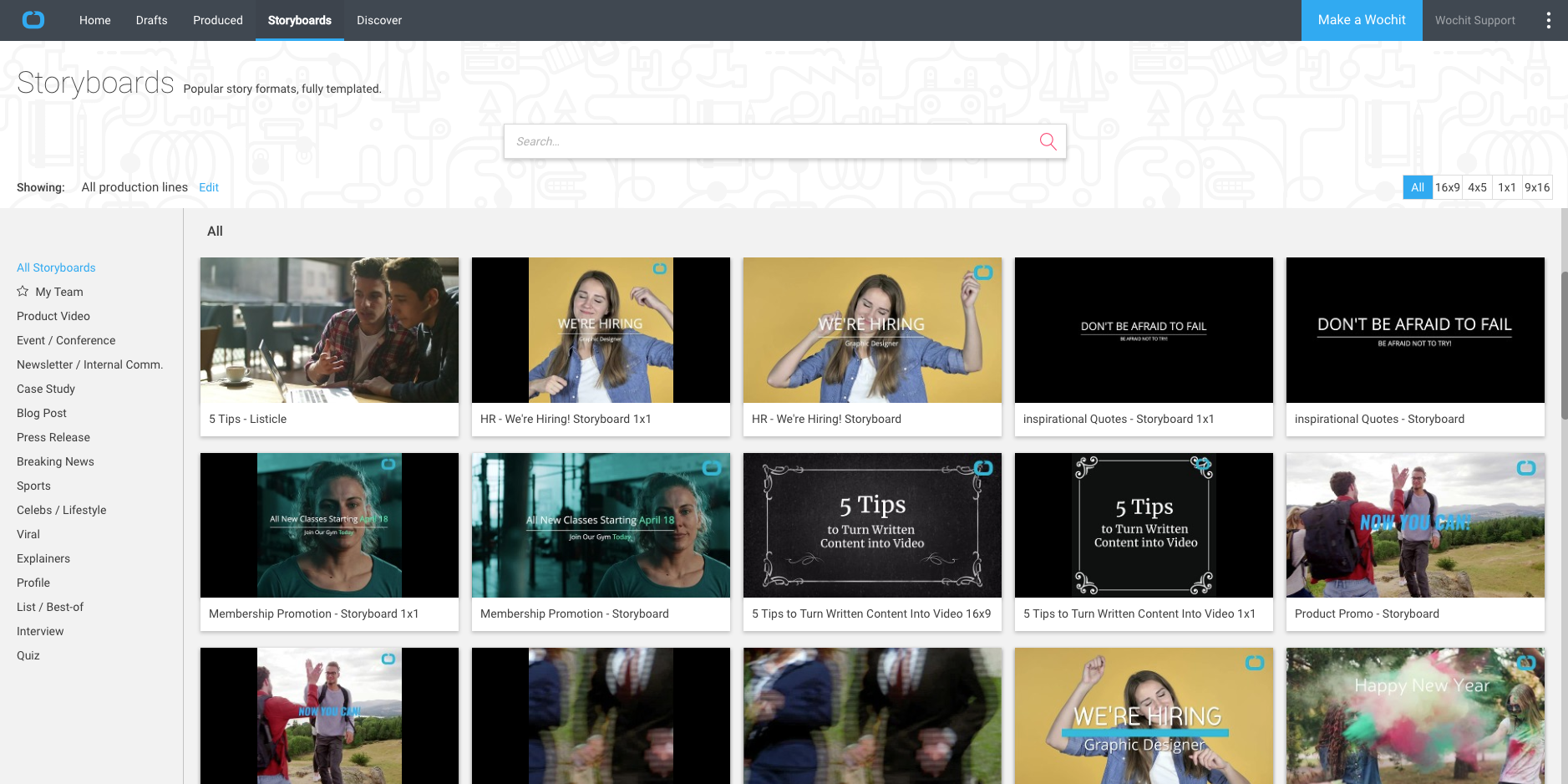The height and width of the screenshot is (784, 1568).
Task: Choose Event / Conference category
Action: [x=66, y=340]
